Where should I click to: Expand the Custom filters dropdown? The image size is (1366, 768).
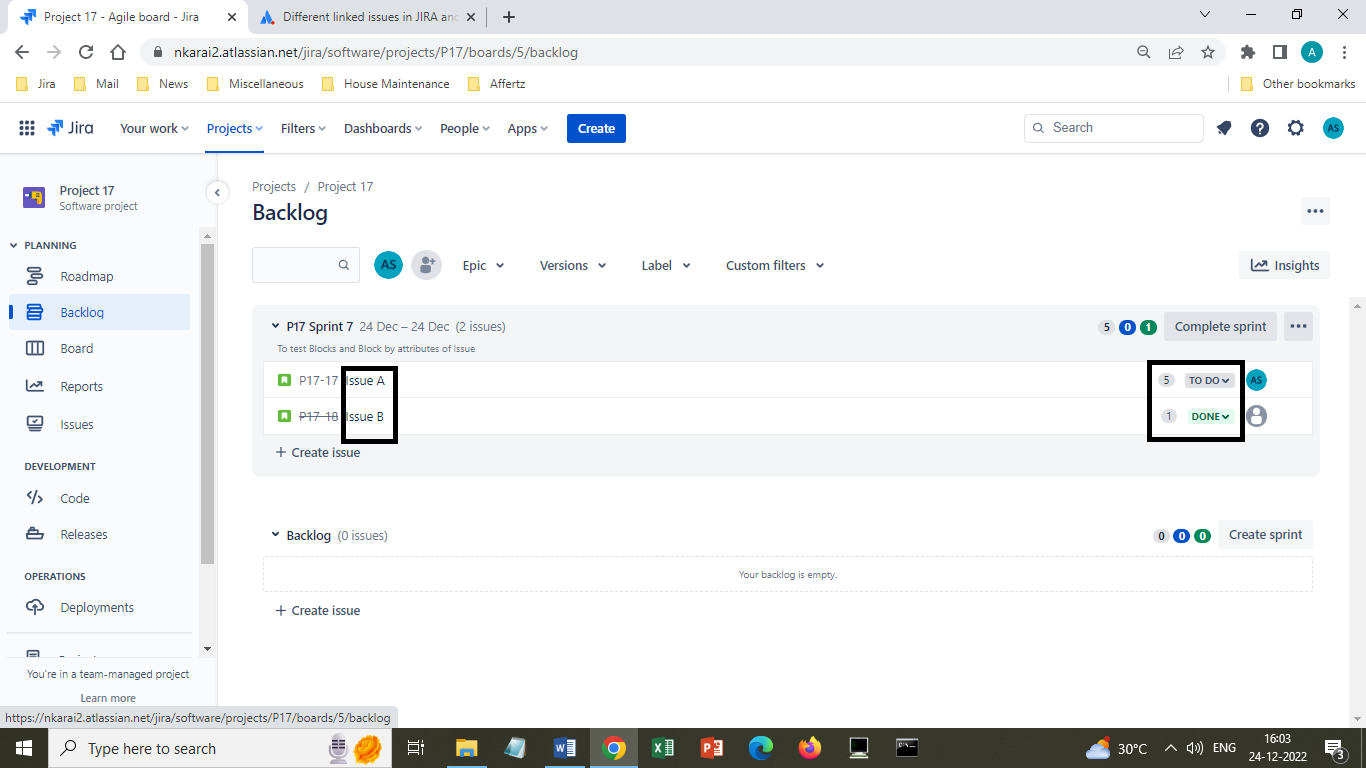tap(775, 265)
